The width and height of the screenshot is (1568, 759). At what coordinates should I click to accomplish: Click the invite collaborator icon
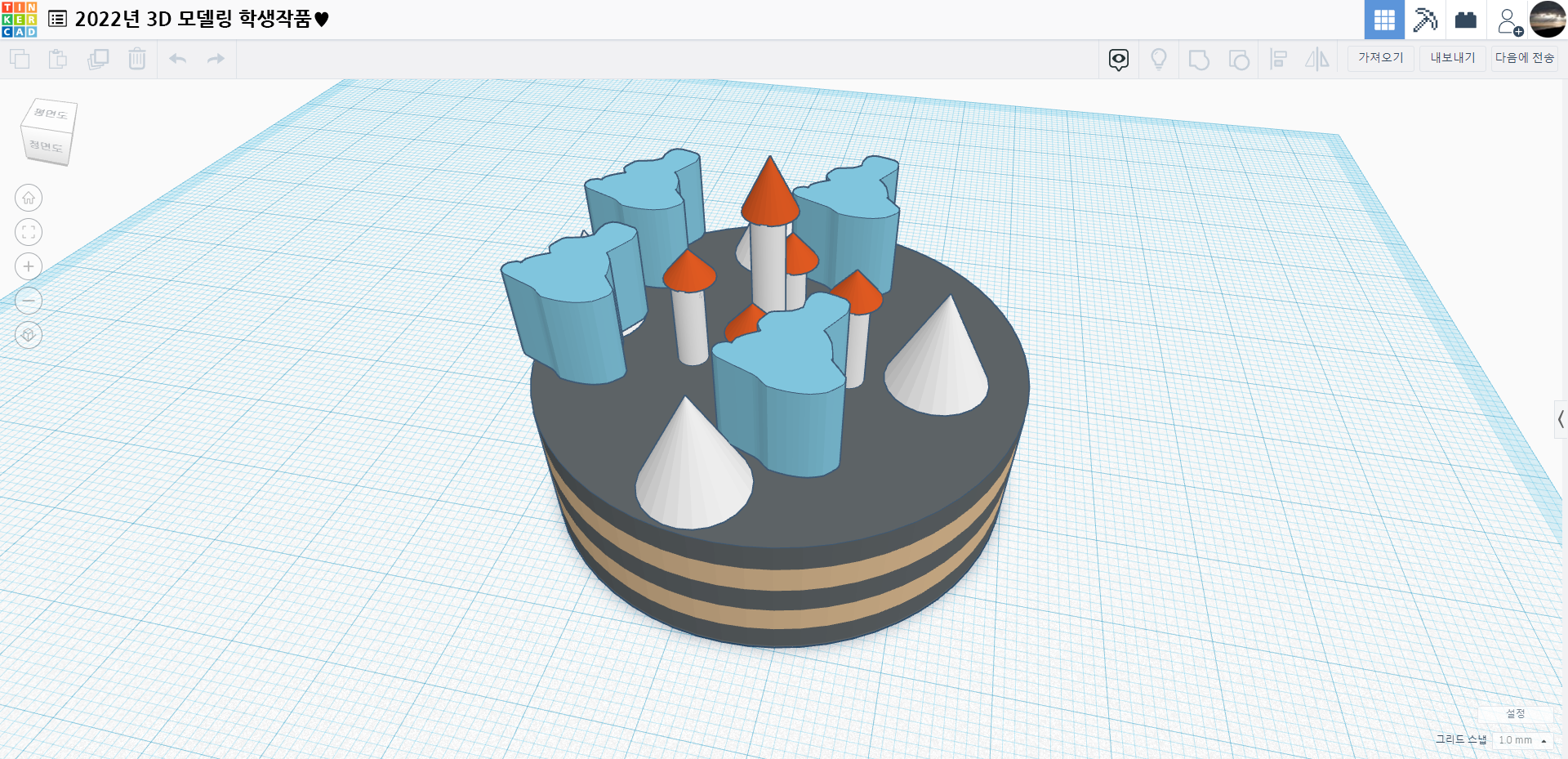[1508, 20]
